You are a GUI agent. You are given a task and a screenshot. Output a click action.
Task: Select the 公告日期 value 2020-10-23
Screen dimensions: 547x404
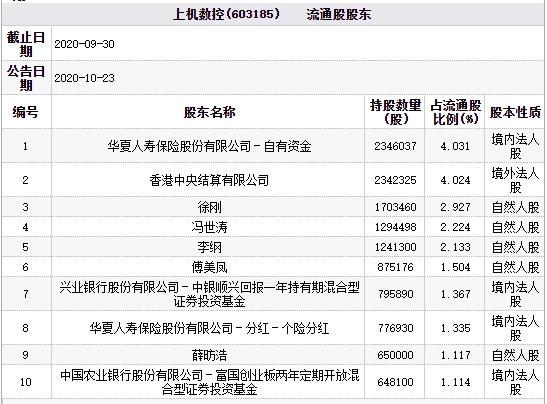pyautogui.click(x=84, y=78)
